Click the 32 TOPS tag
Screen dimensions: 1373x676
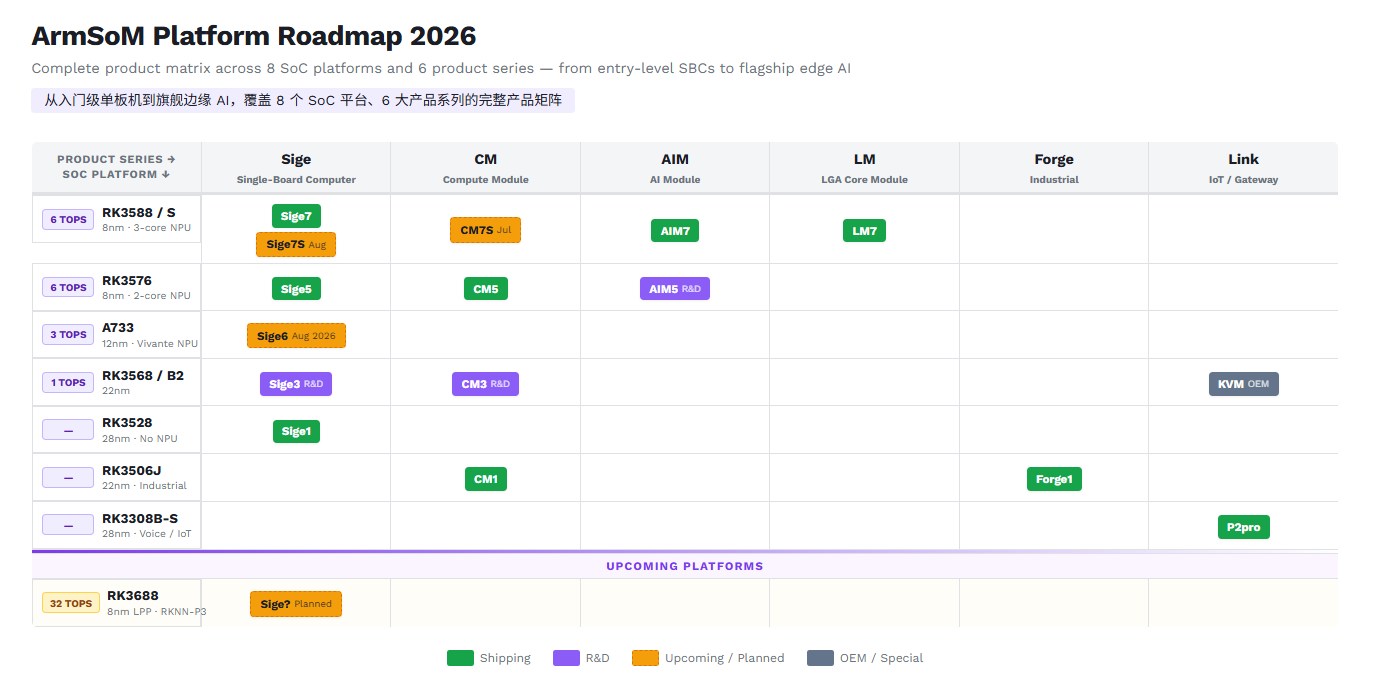click(71, 604)
